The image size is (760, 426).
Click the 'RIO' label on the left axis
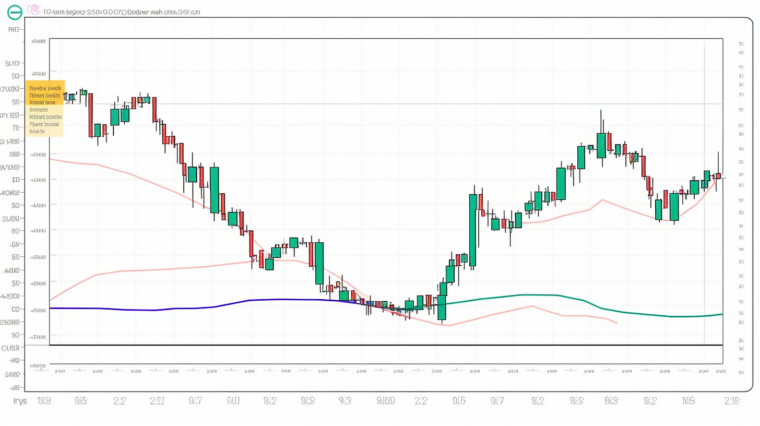click(13, 30)
